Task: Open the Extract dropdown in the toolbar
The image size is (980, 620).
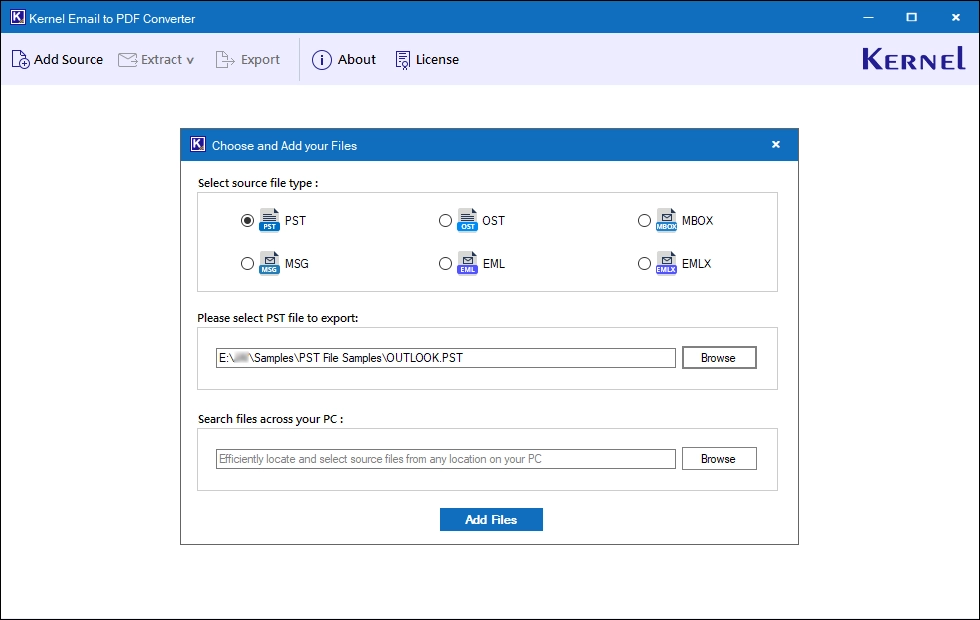Action: [x=156, y=59]
